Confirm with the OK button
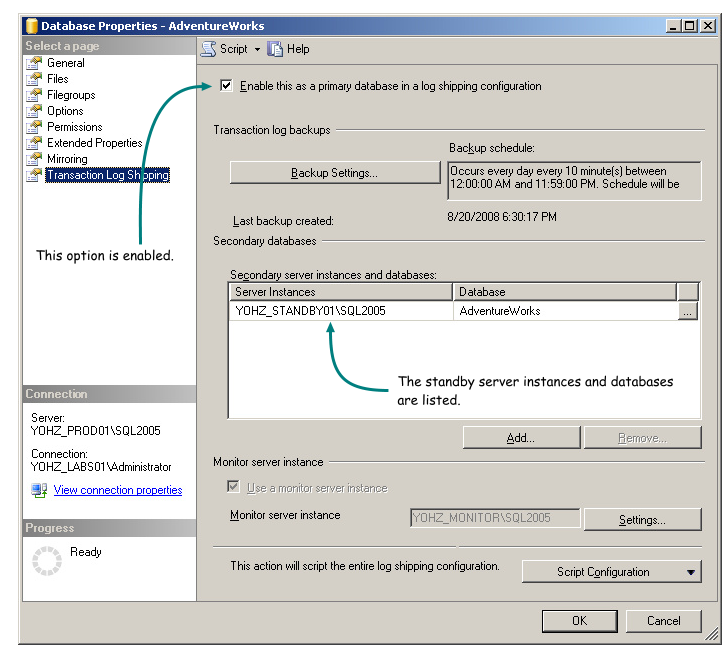727x668 pixels. tap(580, 621)
